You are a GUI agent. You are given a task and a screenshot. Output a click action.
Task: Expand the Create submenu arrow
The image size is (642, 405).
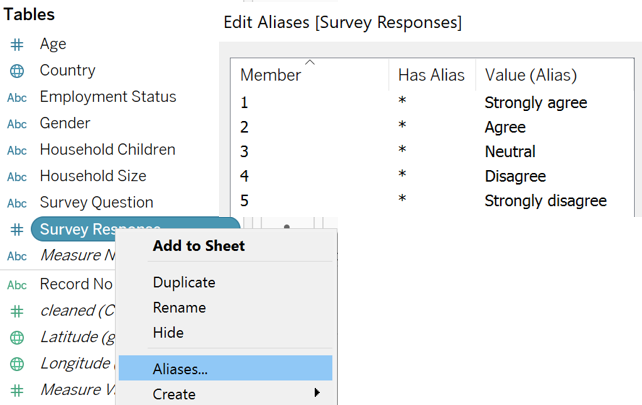point(317,393)
